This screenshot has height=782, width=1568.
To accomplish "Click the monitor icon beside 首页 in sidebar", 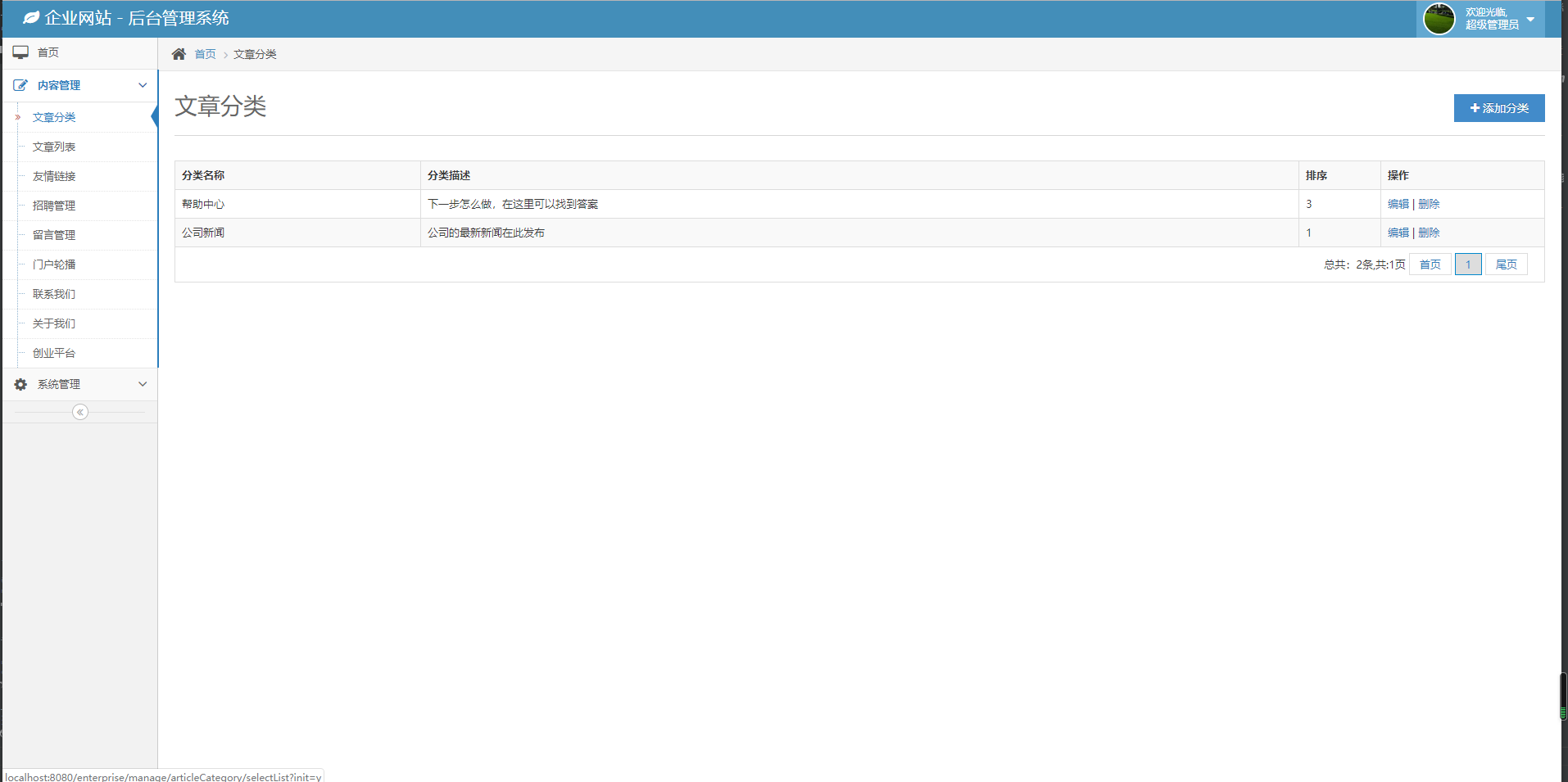I will pos(20,52).
